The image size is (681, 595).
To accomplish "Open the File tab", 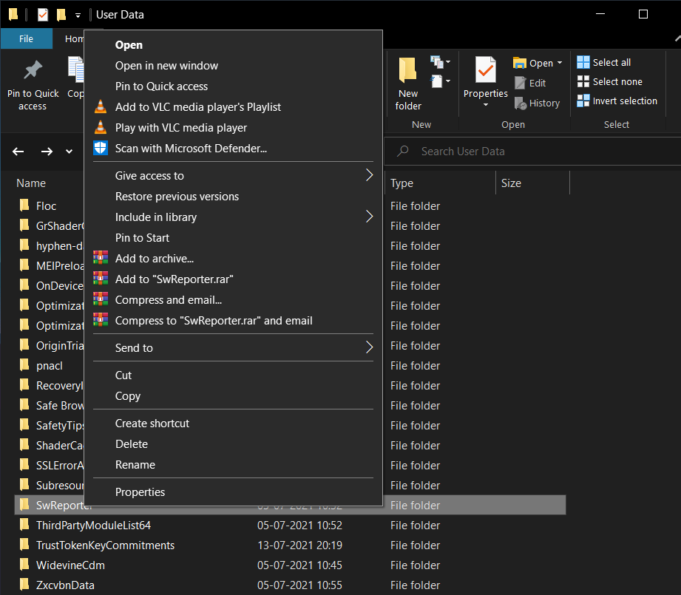I will (x=26, y=39).
